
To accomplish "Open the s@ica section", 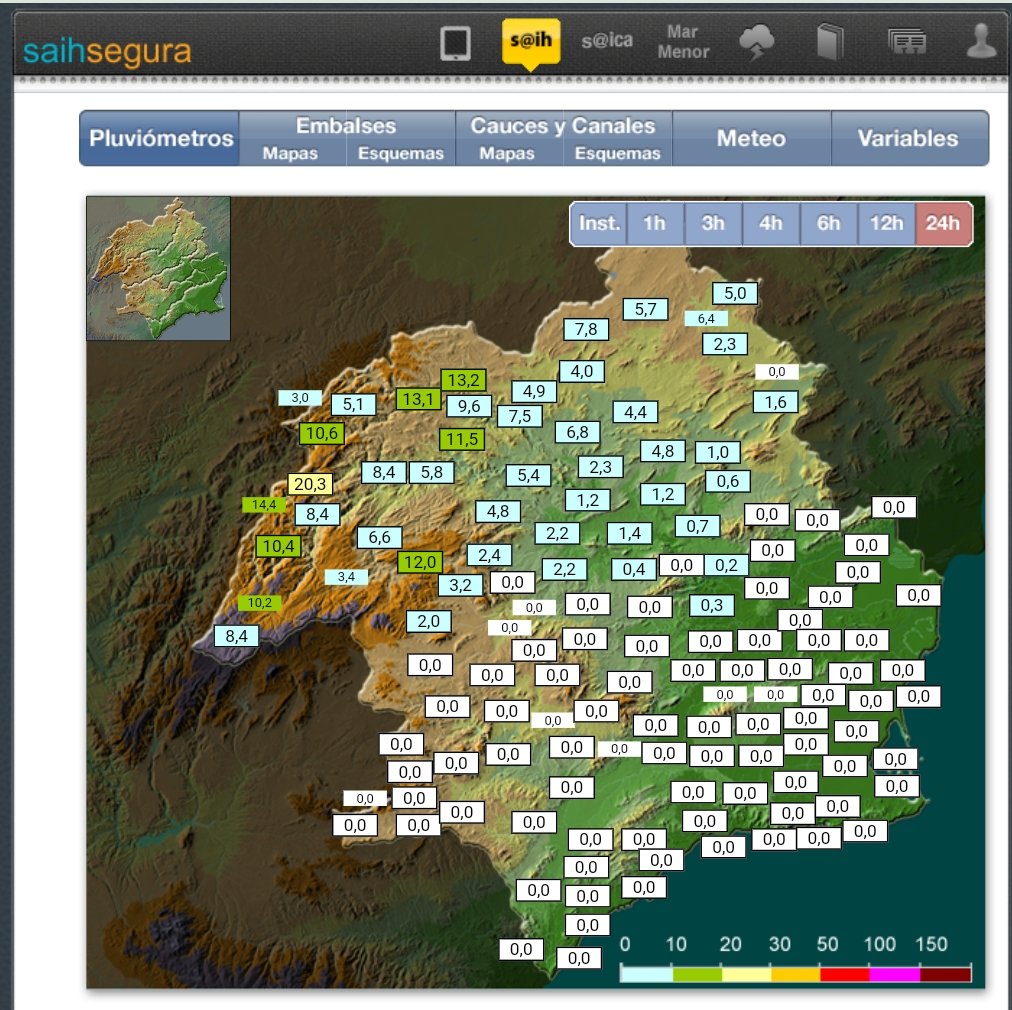I will coord(607,41).
